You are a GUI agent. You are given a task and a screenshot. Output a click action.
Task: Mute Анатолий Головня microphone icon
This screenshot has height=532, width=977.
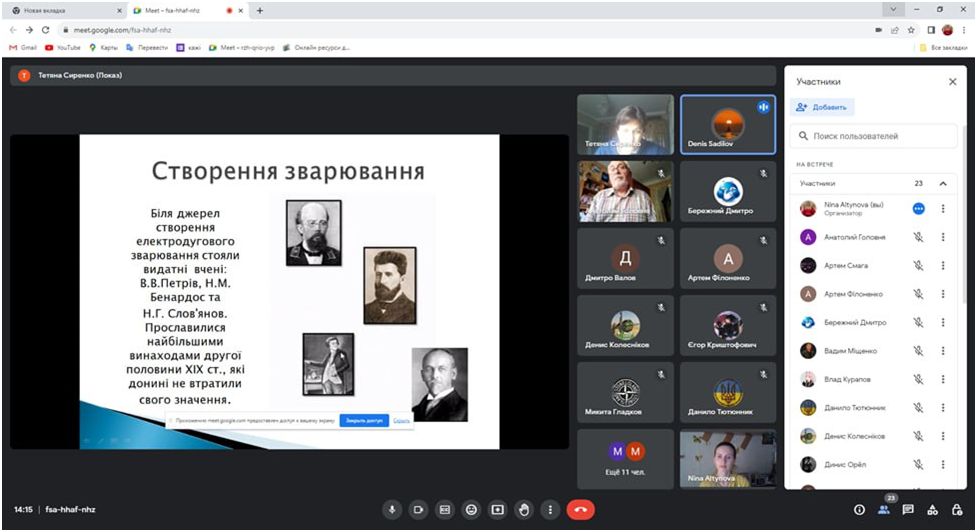918,237
